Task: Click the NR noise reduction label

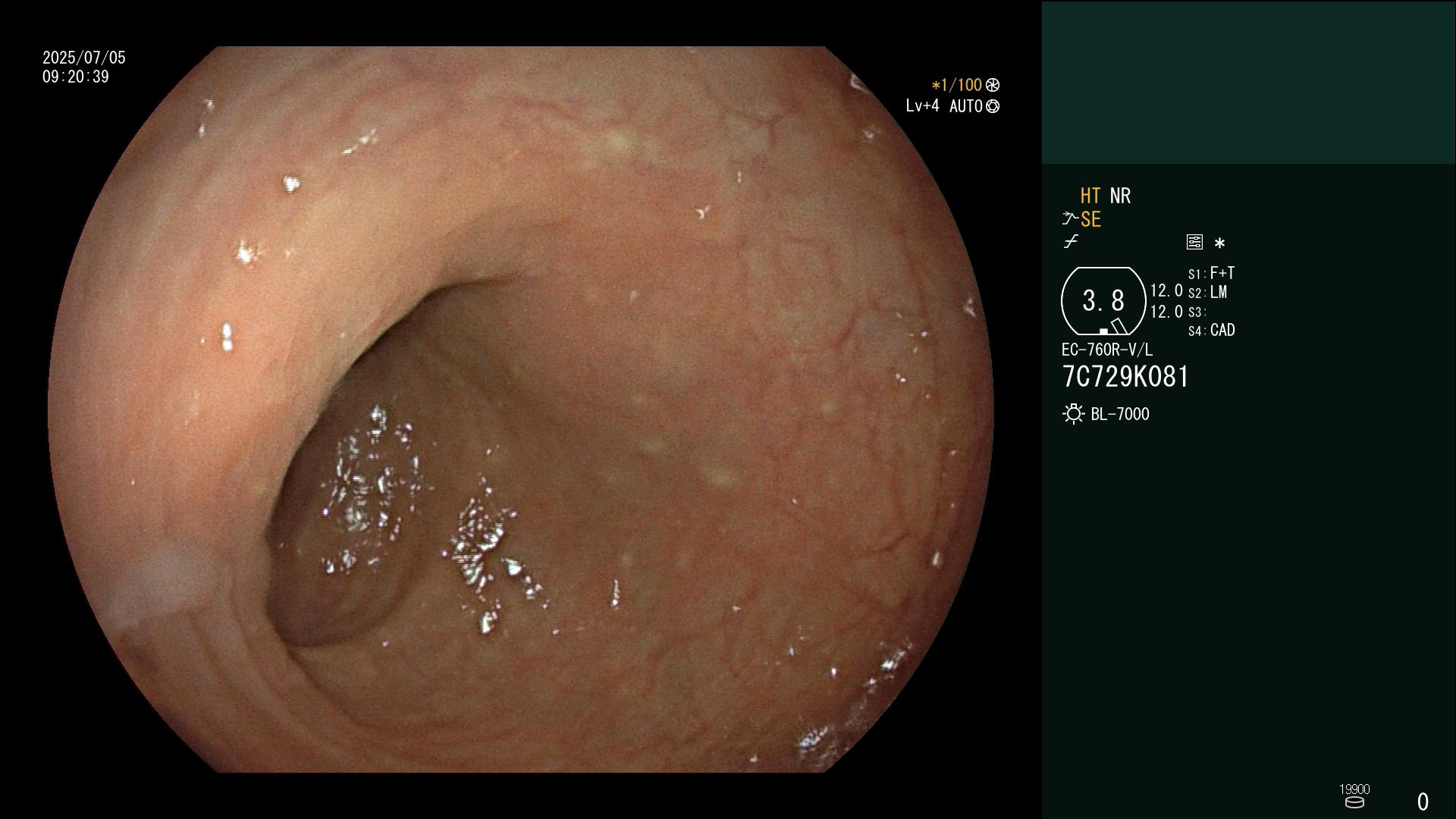Action: coord(1120,196)
